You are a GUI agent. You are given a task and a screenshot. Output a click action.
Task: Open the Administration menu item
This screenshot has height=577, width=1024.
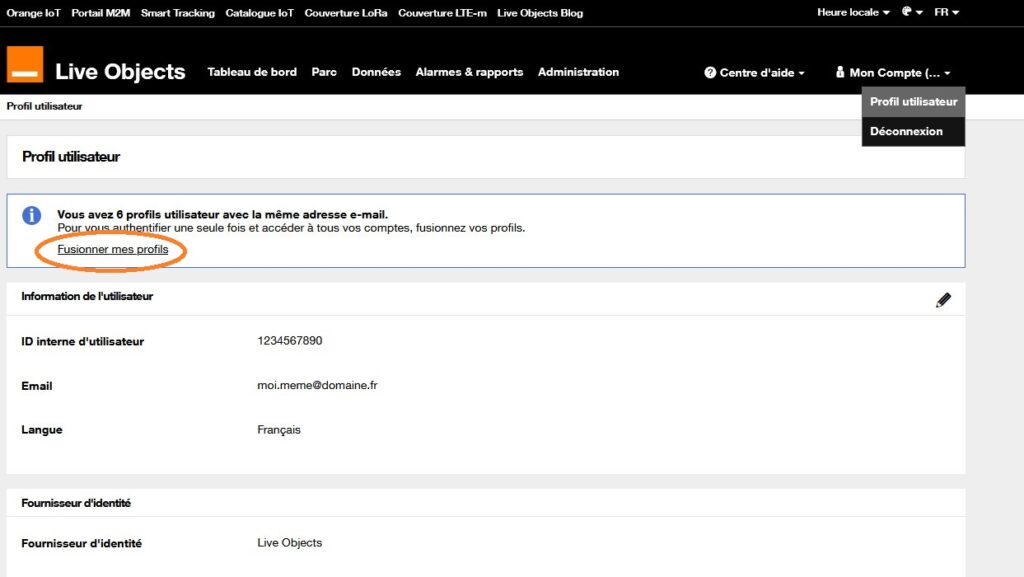(578, 72)
